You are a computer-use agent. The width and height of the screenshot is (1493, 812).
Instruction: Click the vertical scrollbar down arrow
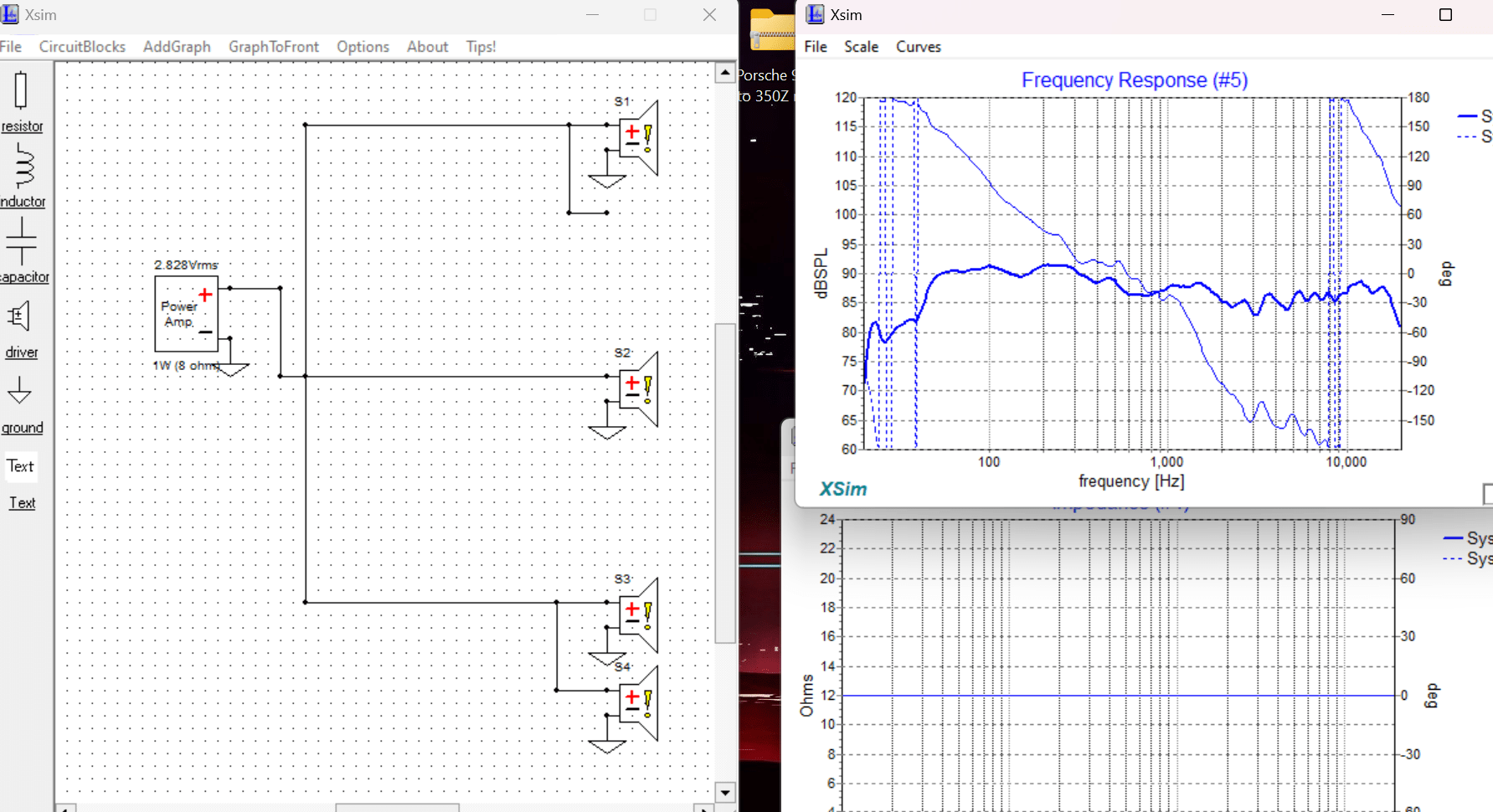[x=725, y=792]
